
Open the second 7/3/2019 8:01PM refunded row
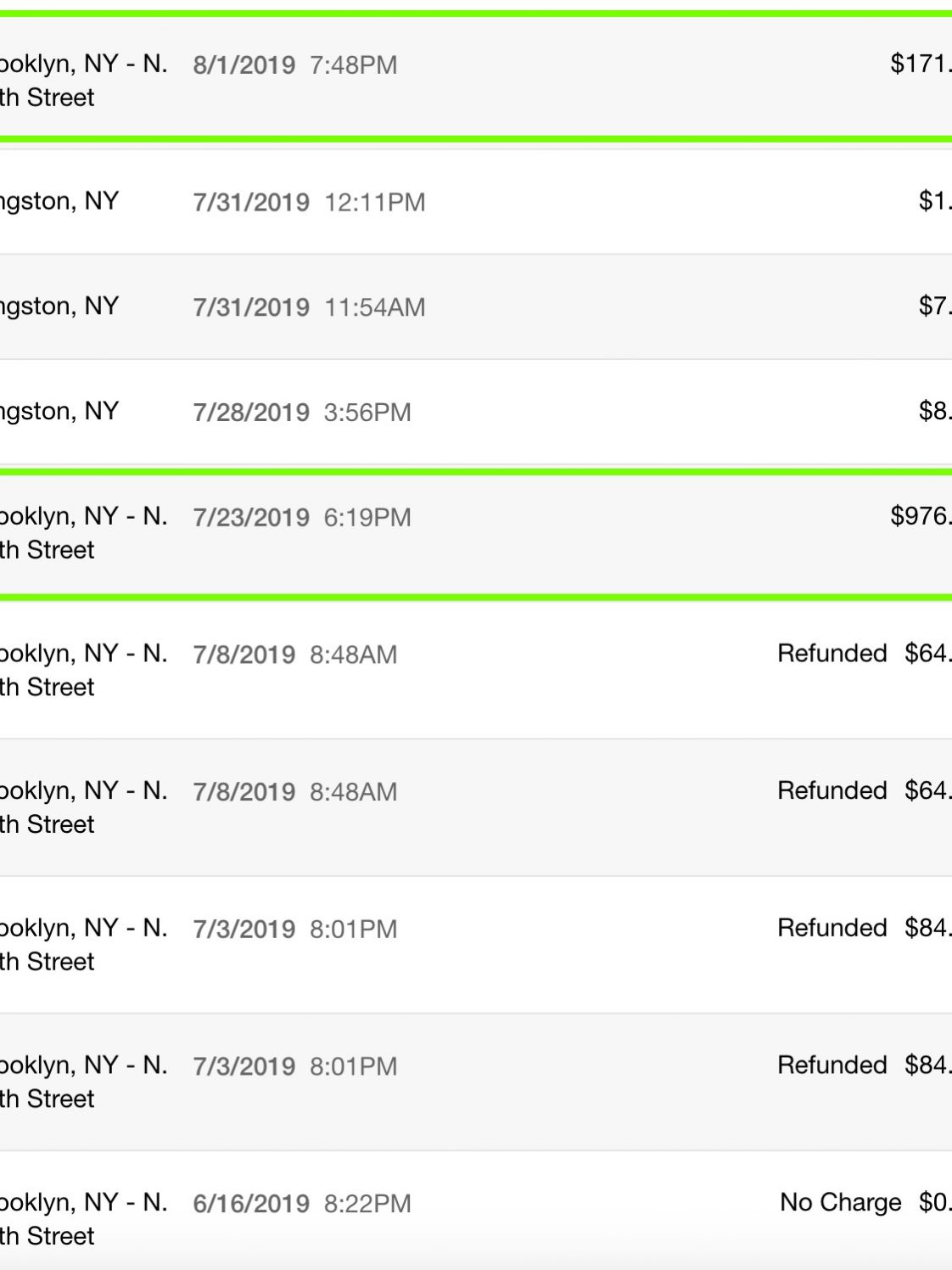(476, 1082)
